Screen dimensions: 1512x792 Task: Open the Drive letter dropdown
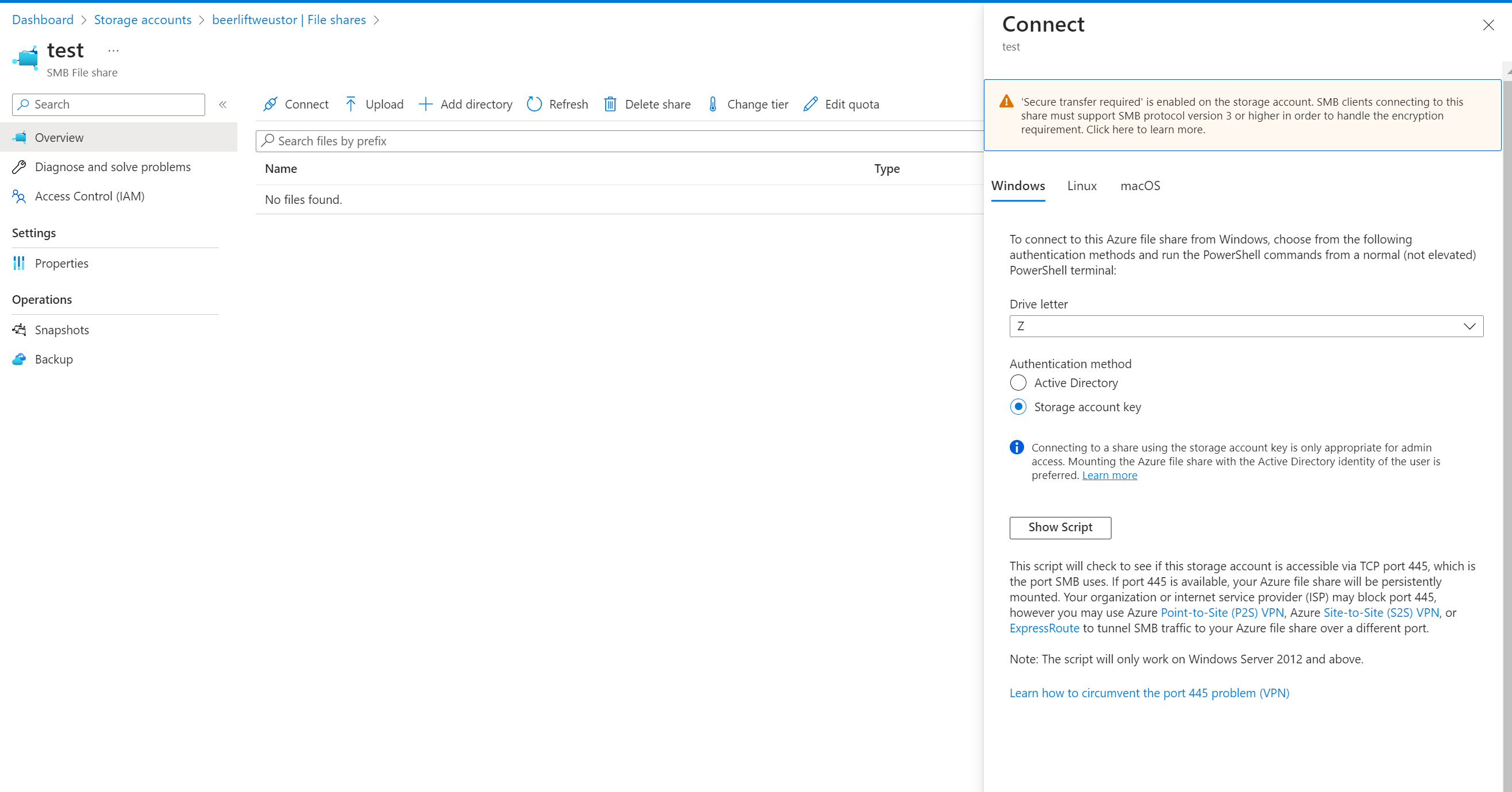(x=1246, y=326)
